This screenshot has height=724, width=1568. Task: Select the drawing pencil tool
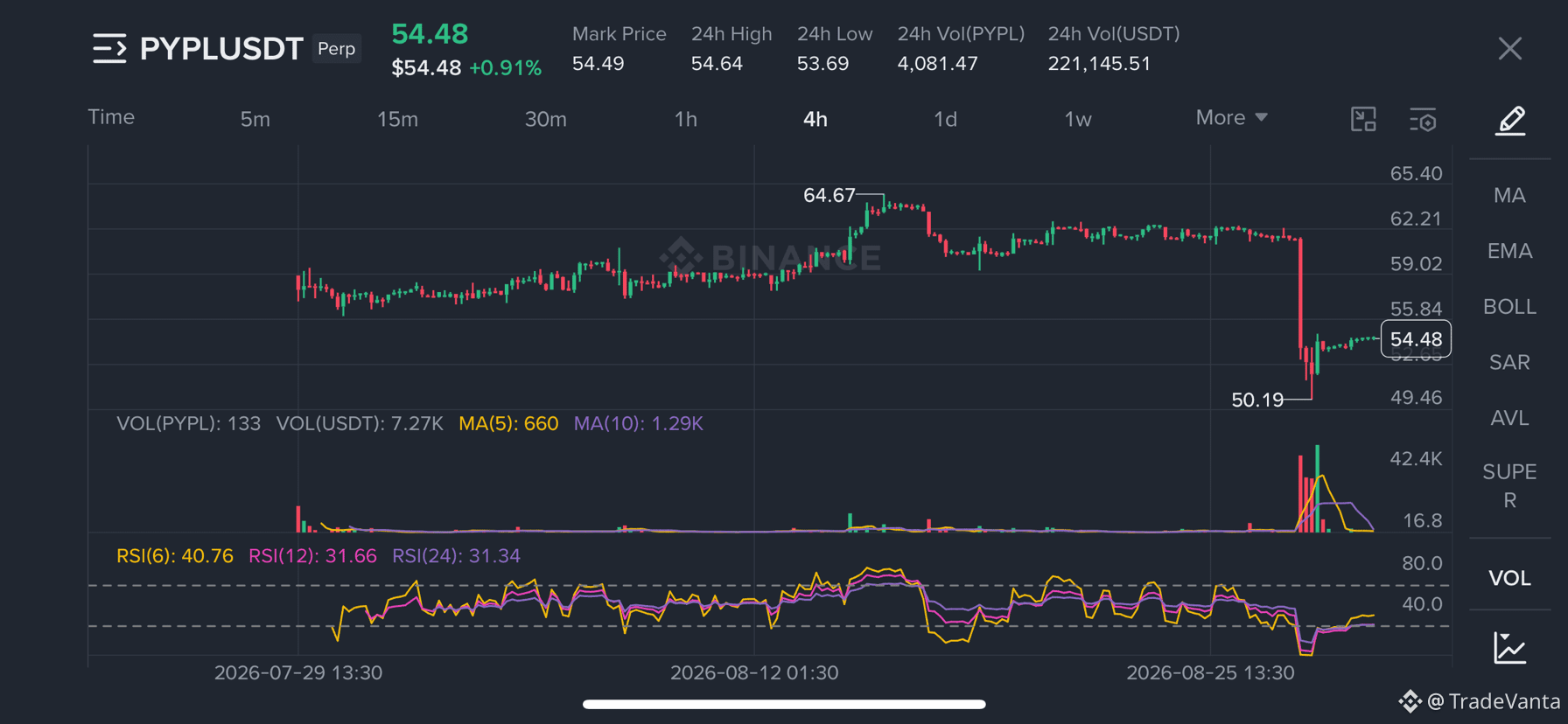pos(1510,120)
